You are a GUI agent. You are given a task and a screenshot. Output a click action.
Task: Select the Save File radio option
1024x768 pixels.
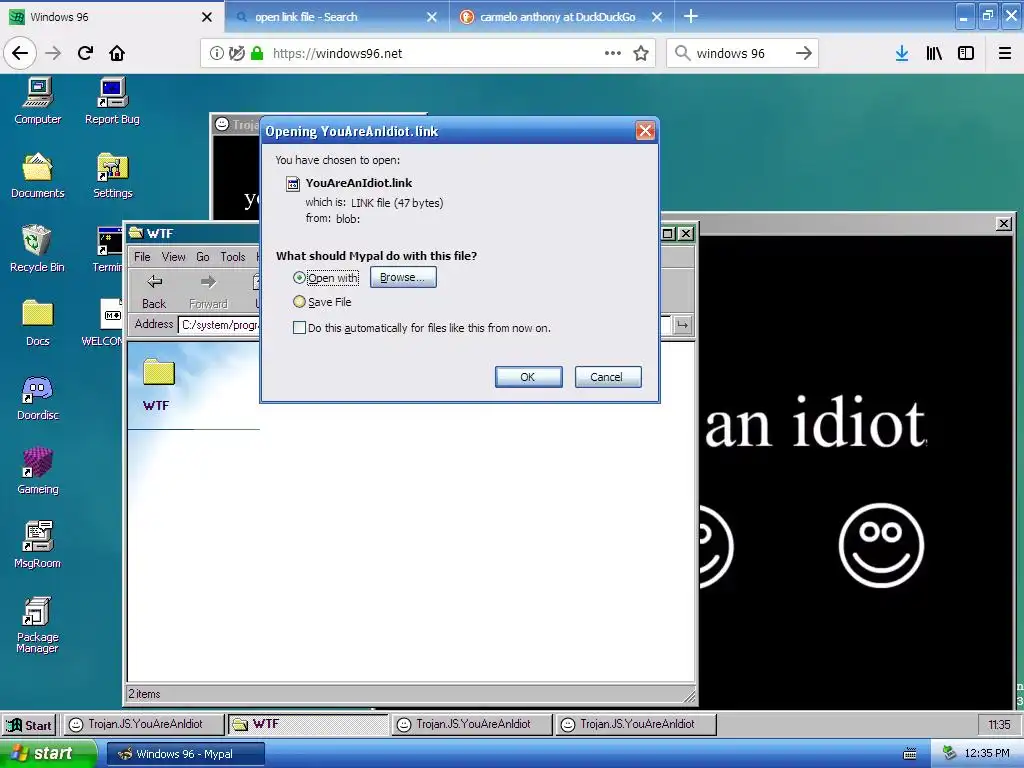(299, 302)
